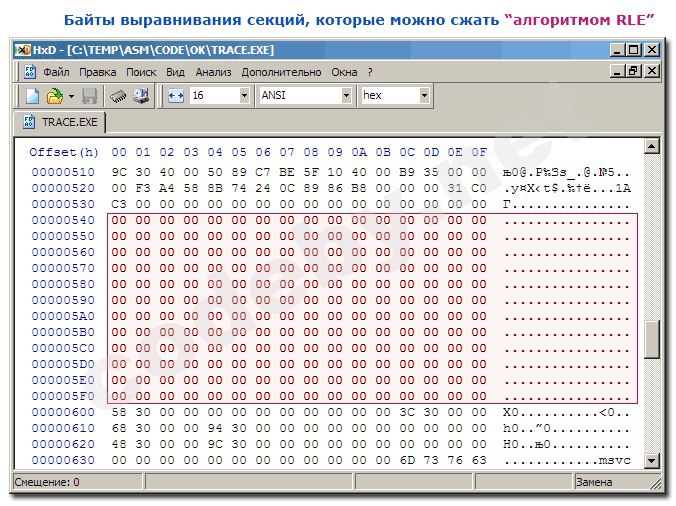Screen dimensions: 676x506
Task: Select offset row 00000540
Action: point(63,220)
